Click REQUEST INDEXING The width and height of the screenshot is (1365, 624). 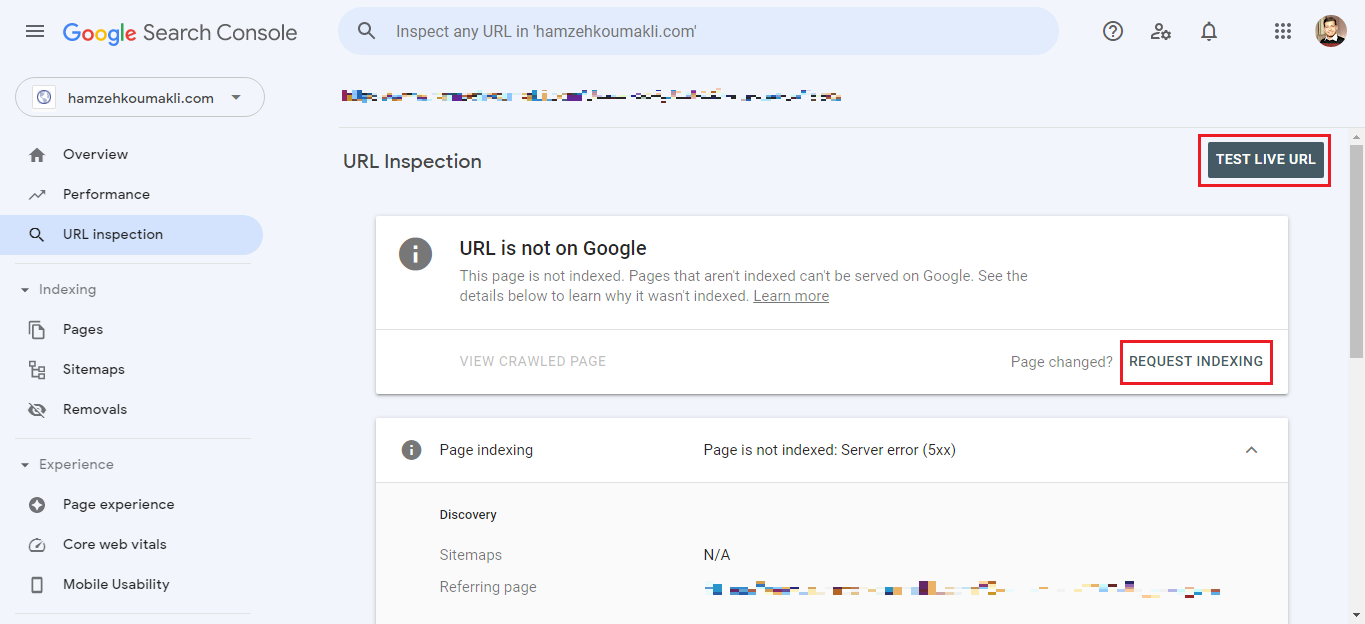[x=1195, y=361]
